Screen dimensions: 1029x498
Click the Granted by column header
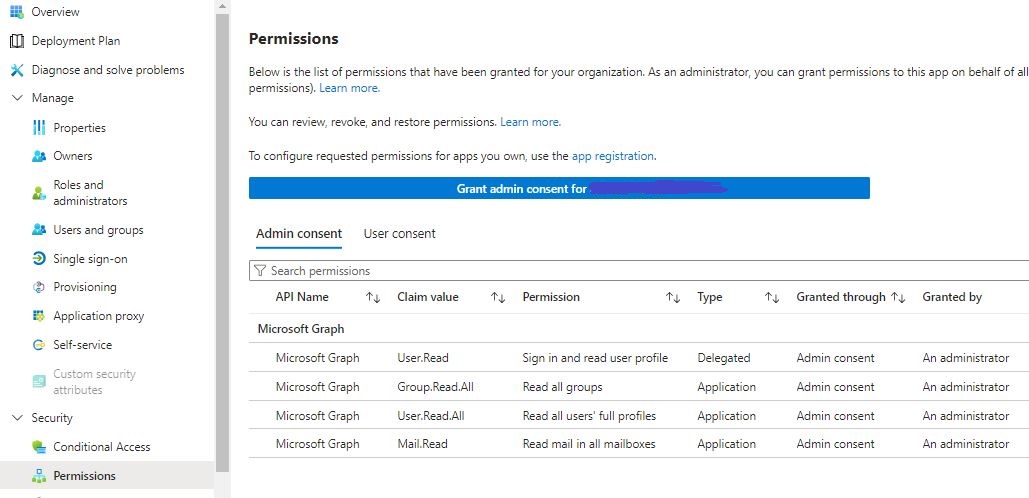click(952, 297)
